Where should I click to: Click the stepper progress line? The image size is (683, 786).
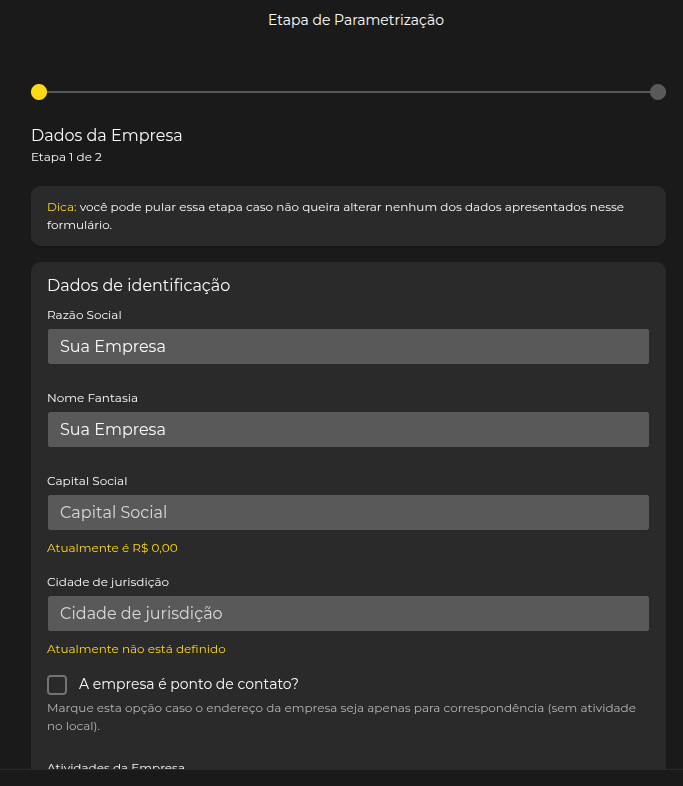click(x=348, y=92)
